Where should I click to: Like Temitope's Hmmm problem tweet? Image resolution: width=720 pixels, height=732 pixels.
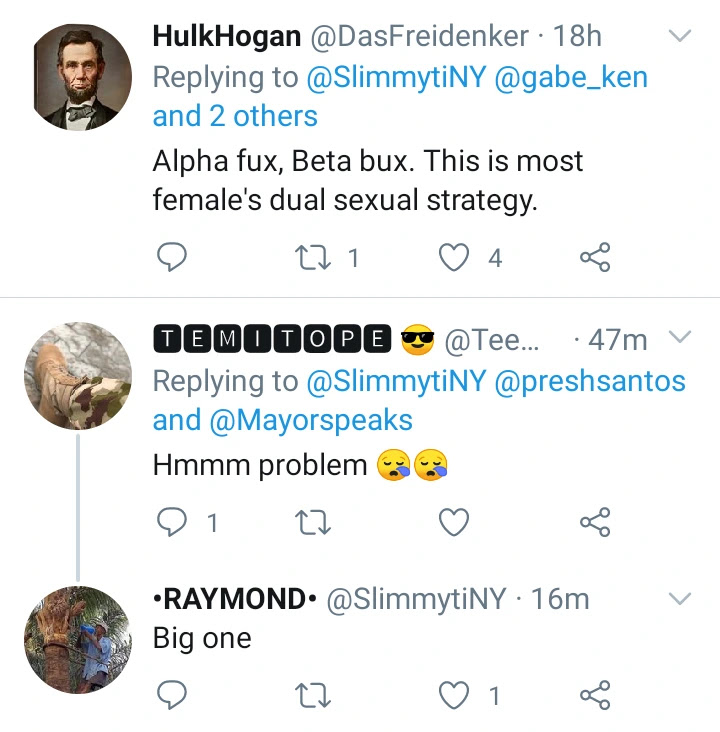(455, 522)
